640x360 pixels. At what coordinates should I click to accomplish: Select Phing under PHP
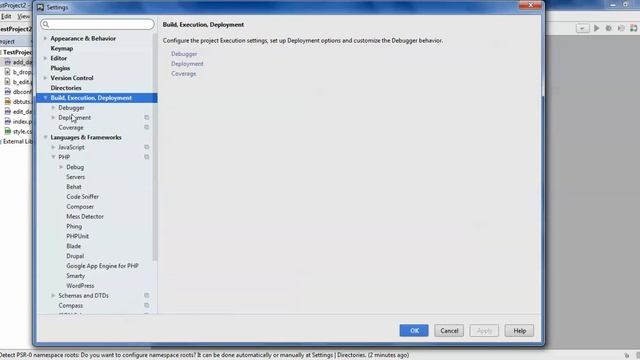coord(74,226)
